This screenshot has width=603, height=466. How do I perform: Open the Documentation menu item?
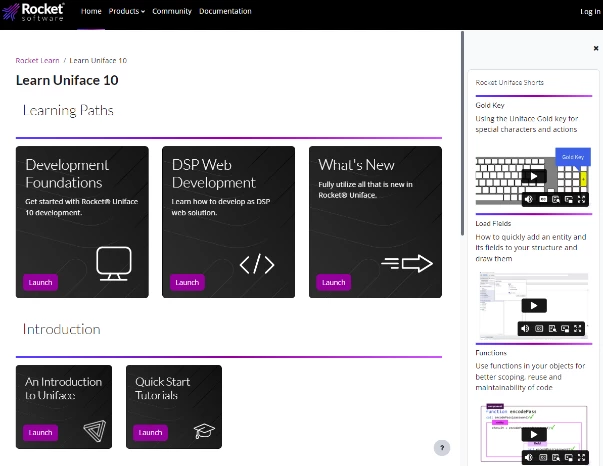225,11
